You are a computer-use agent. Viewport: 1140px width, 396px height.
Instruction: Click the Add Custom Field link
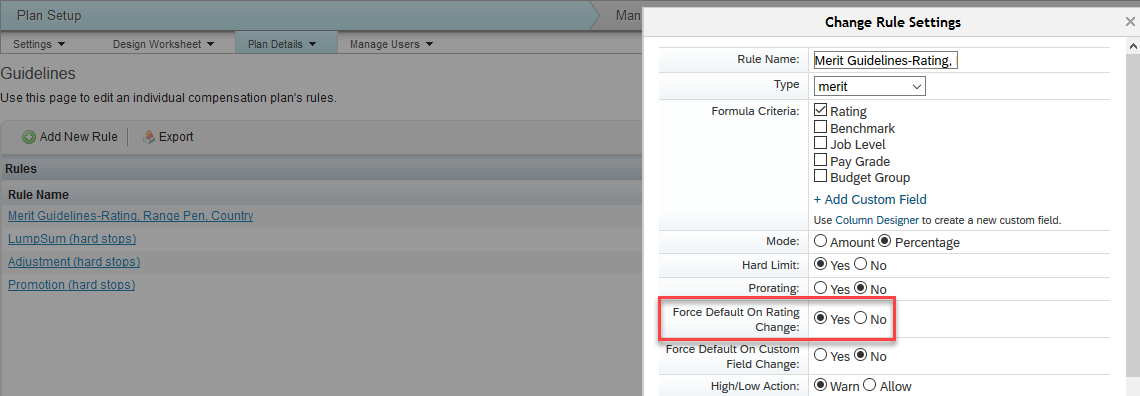(x=870, y=199)
